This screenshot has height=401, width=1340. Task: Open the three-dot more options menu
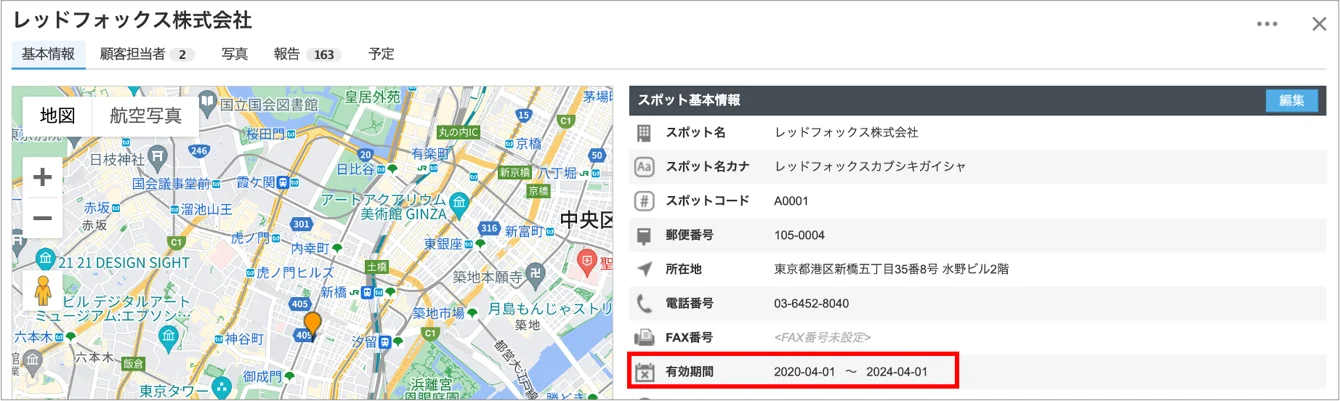click(x=1267, y=24)
